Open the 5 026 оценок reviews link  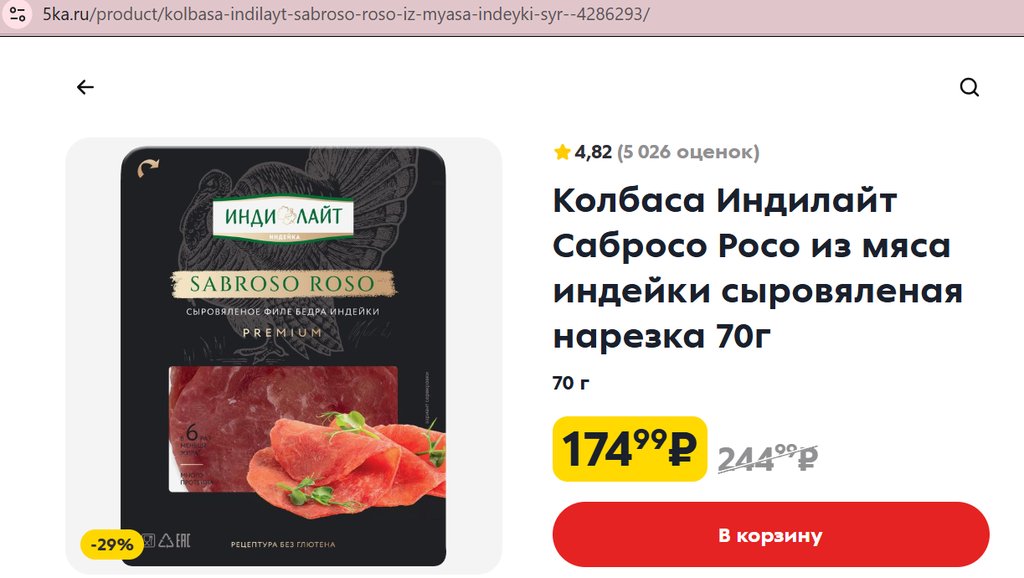pos(688,152)
